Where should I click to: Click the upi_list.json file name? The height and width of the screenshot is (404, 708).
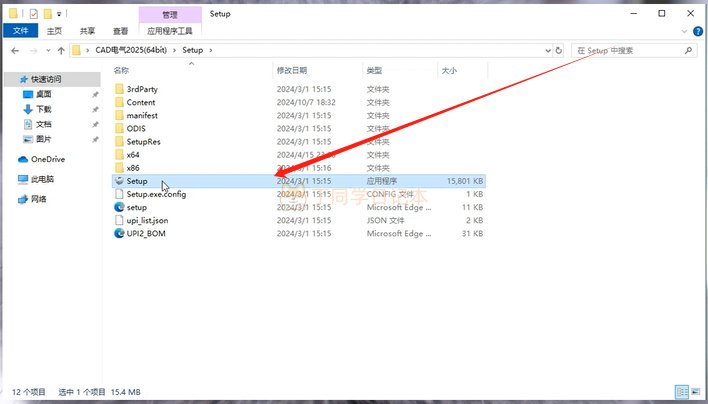coord(147,220)
